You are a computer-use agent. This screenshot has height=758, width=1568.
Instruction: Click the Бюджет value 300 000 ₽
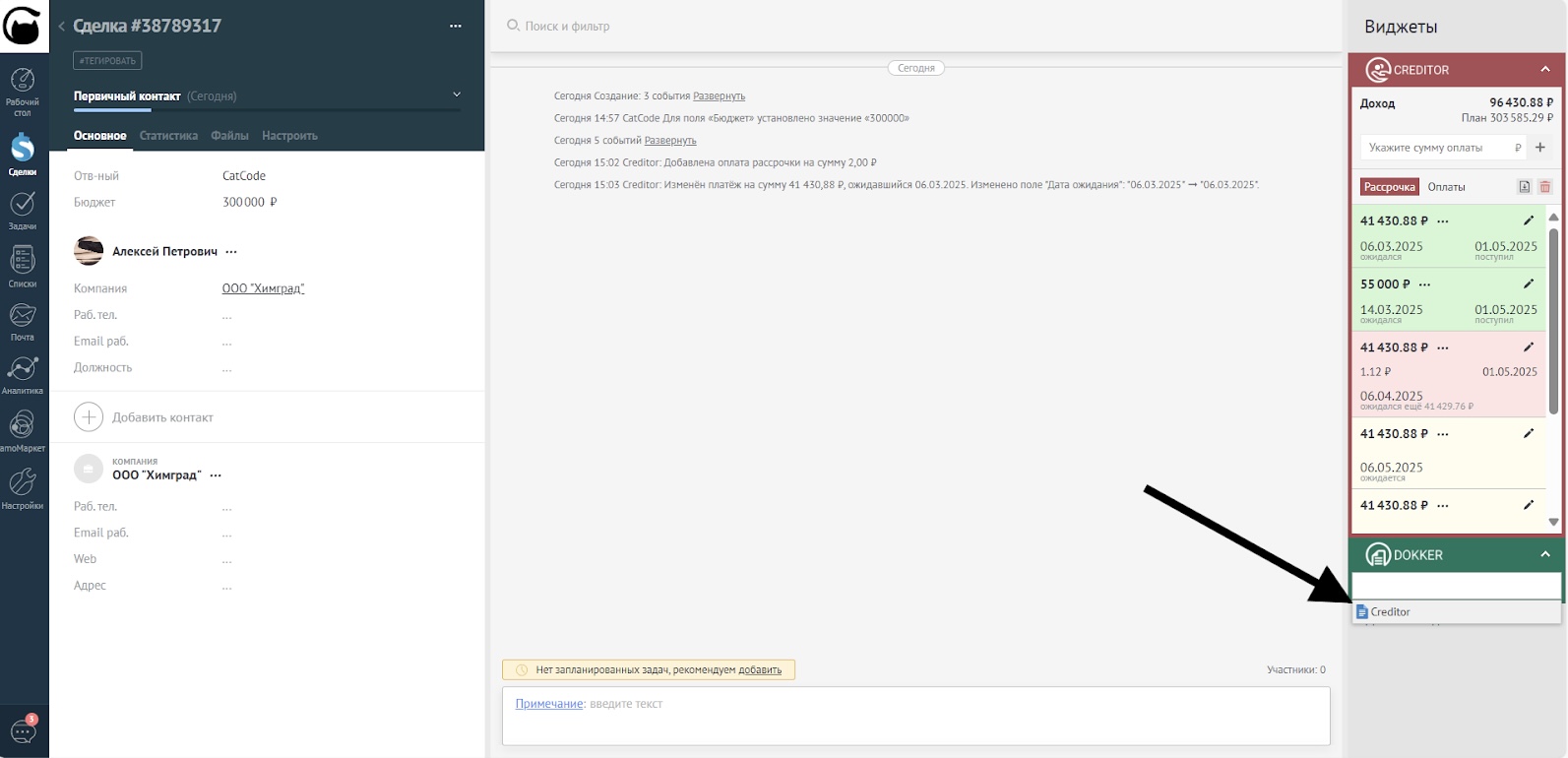click(250, 202)
